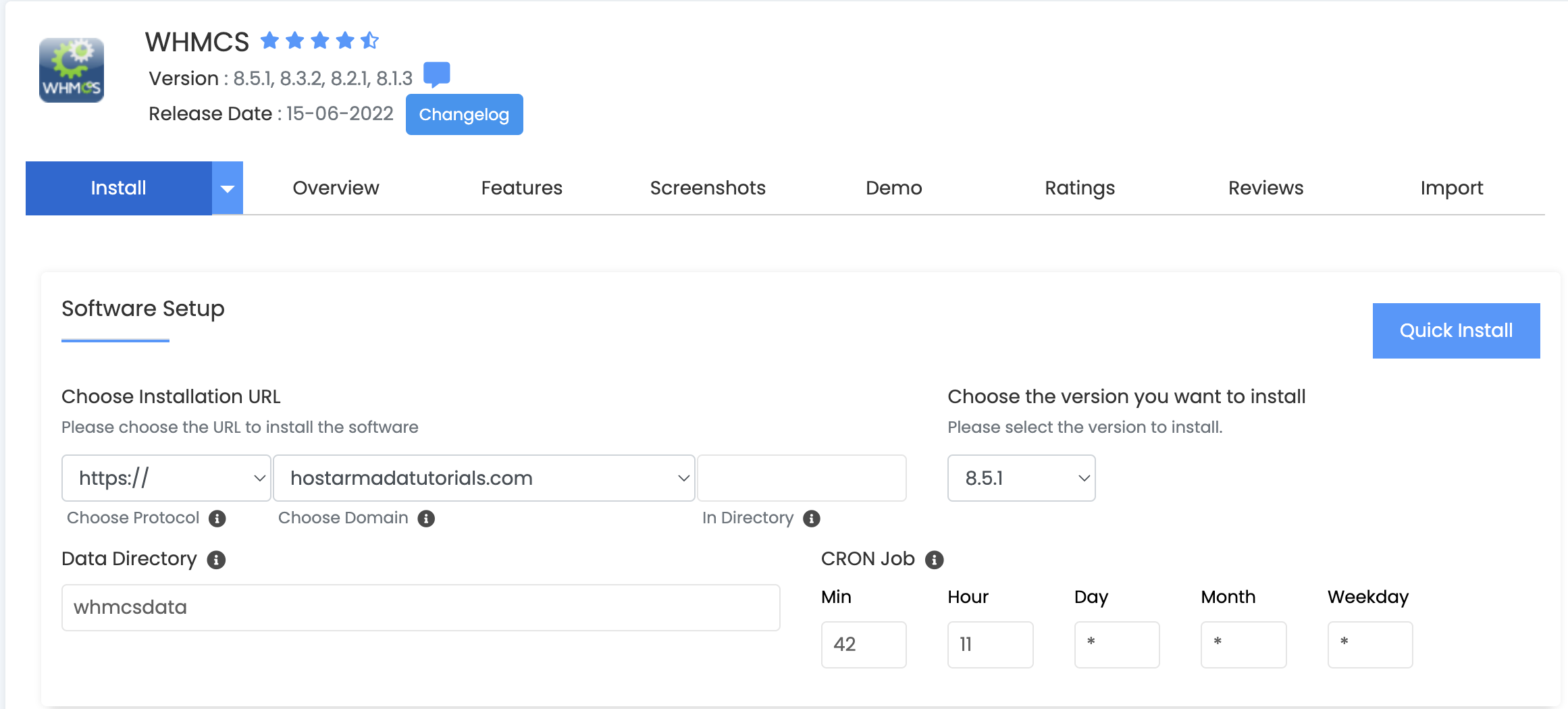
Task: Open the Screenshots tab
Action: tap(707, 188)
